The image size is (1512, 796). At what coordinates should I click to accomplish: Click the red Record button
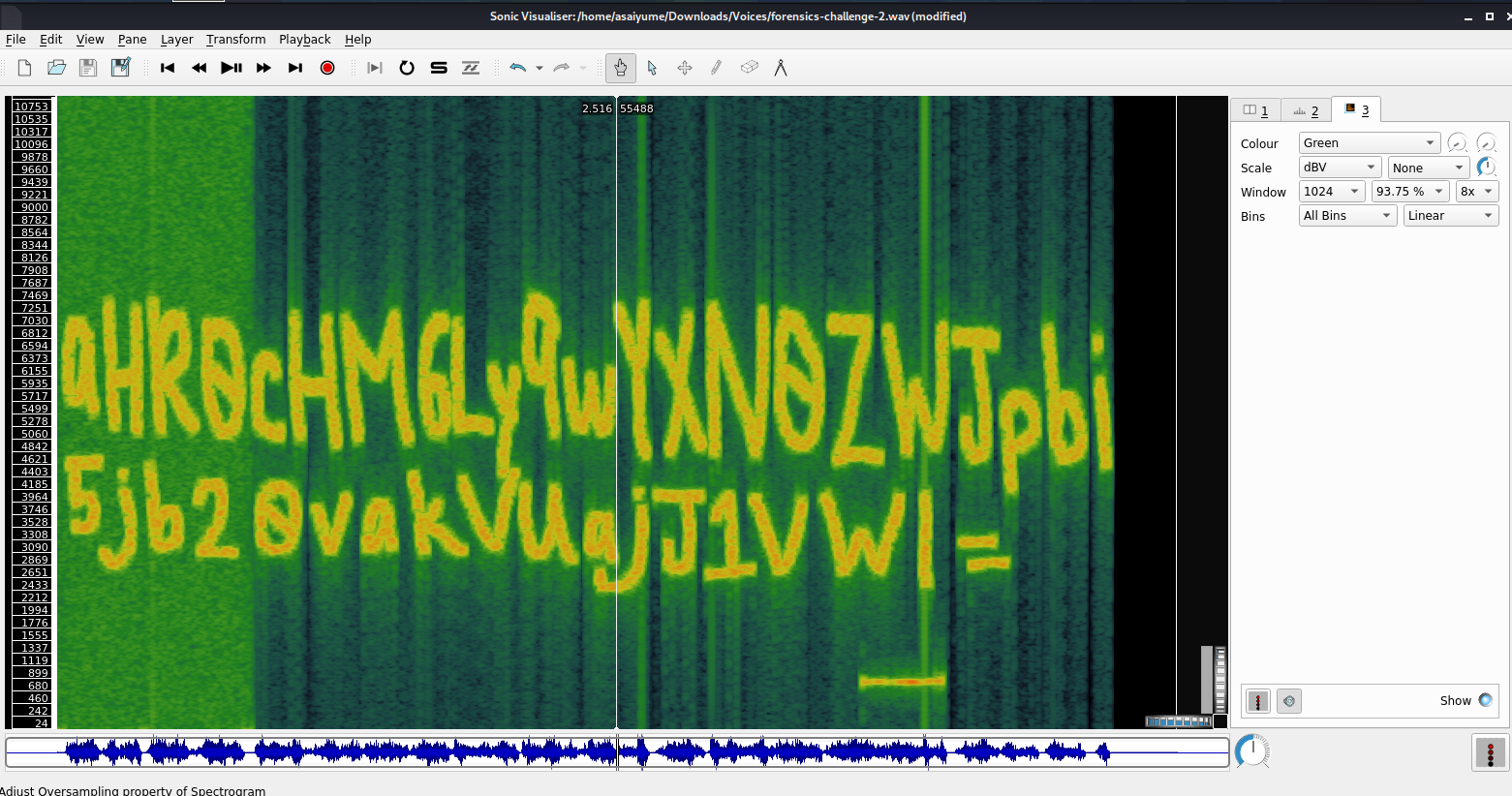327,68
